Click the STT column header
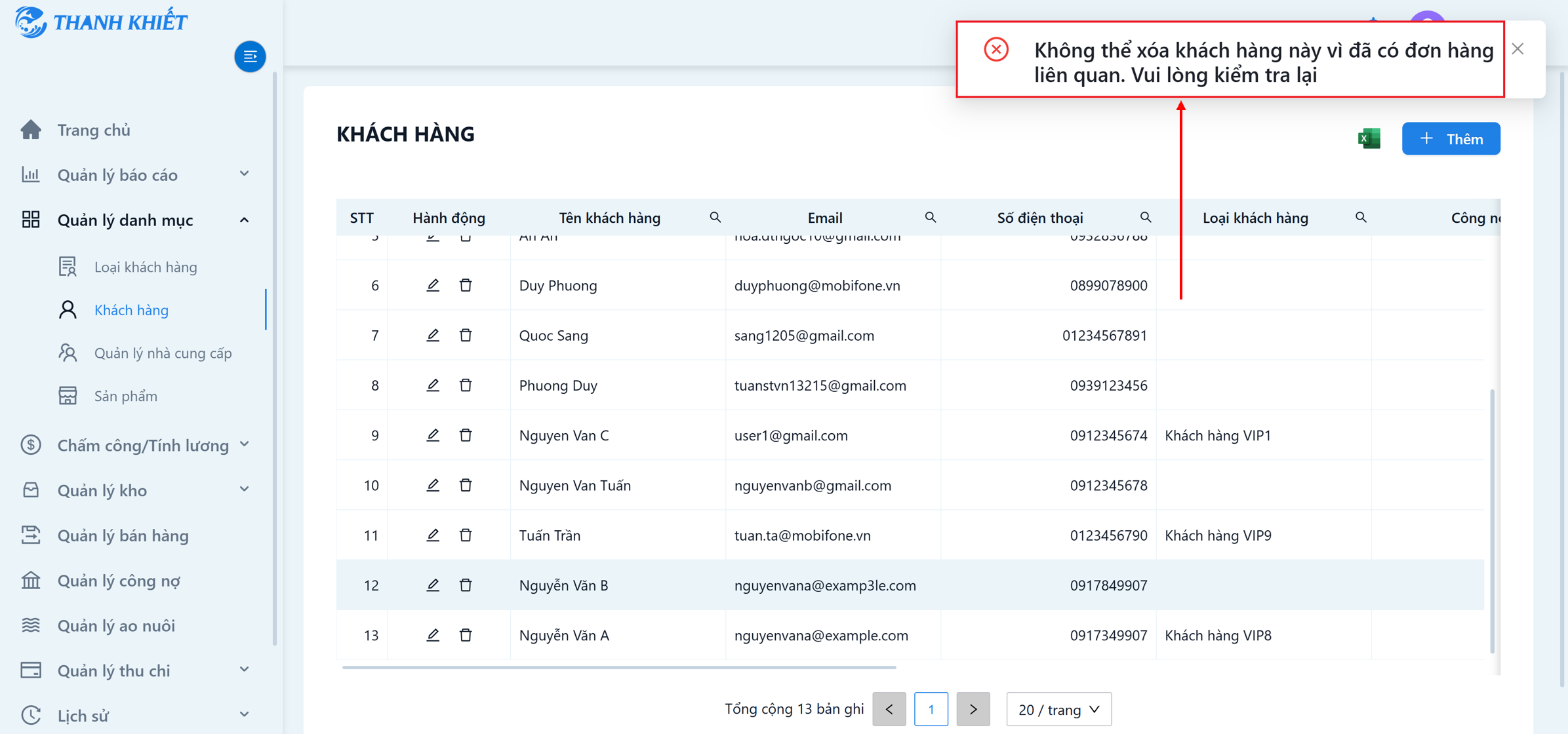This screenshot has height=734, width=1568. tap(361, 218)
